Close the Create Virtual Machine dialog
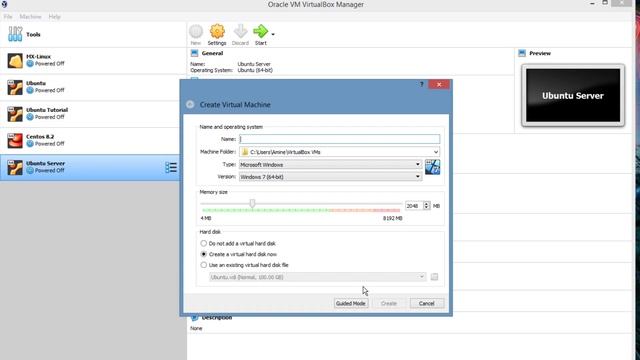Viewport: 640px width, 360px height. coord(439,84)
